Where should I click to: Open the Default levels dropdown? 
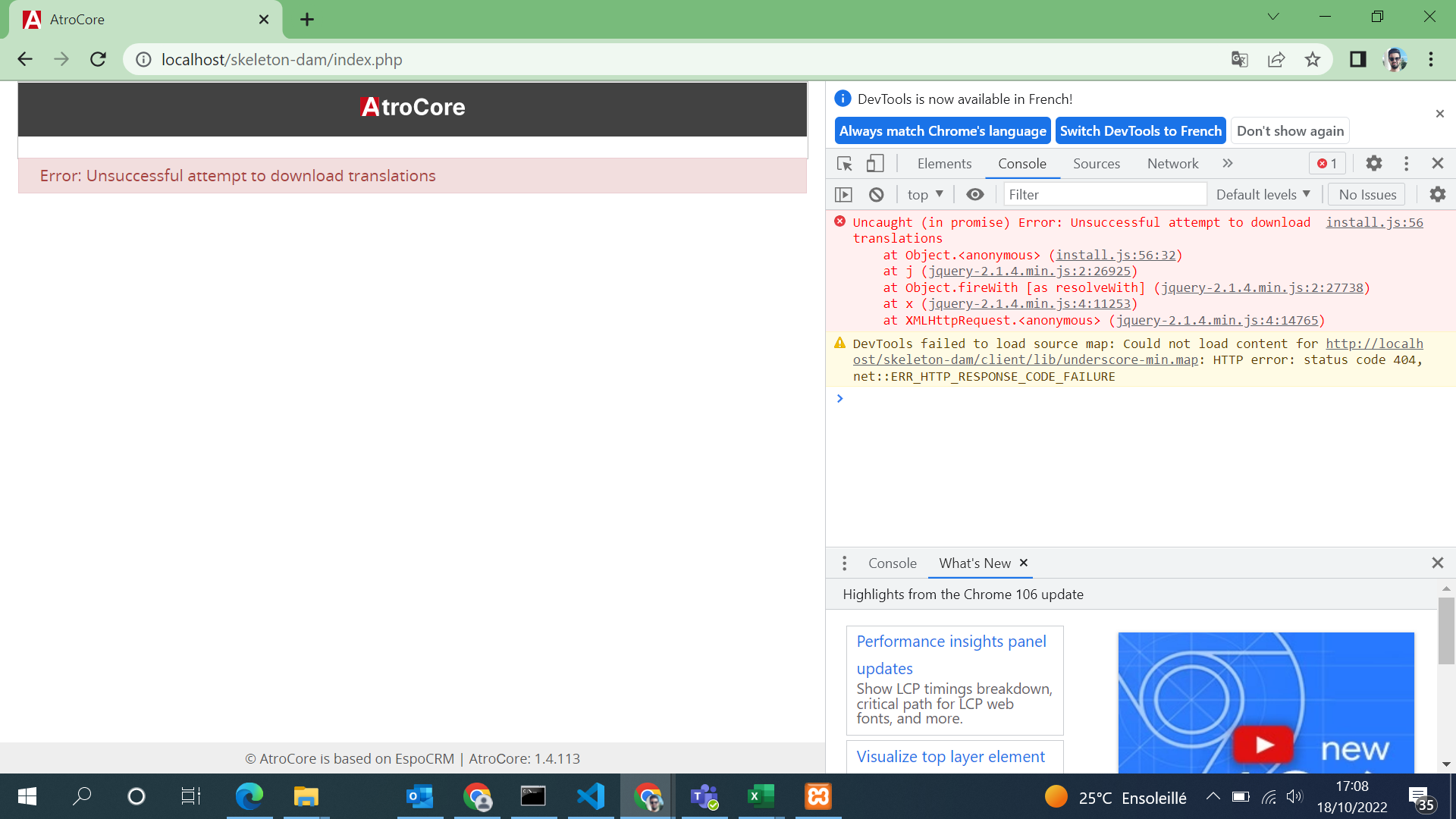tap(1262, 194)
